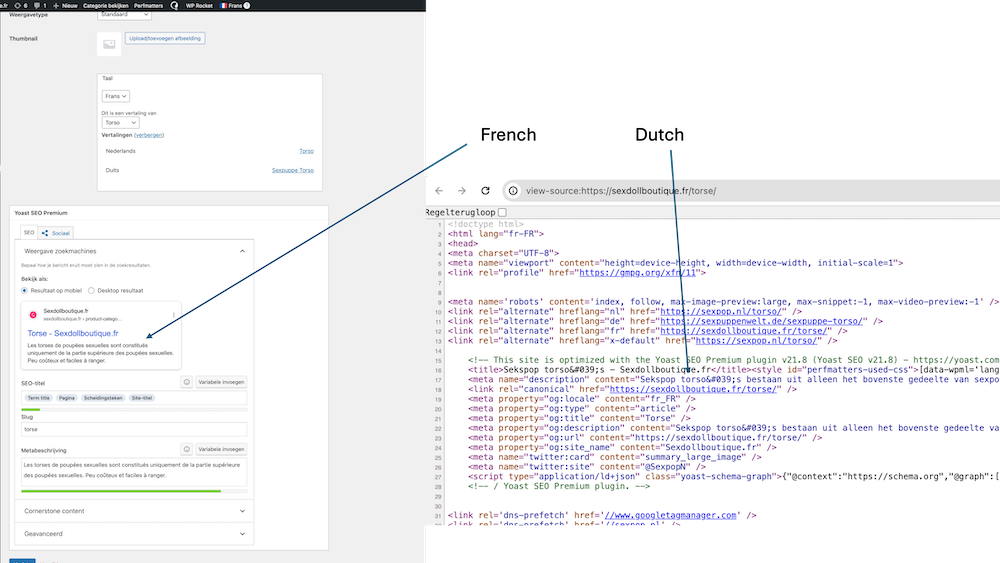Click the verbergen link
This screenshot has height=563, width=1000.
(149, 135)
